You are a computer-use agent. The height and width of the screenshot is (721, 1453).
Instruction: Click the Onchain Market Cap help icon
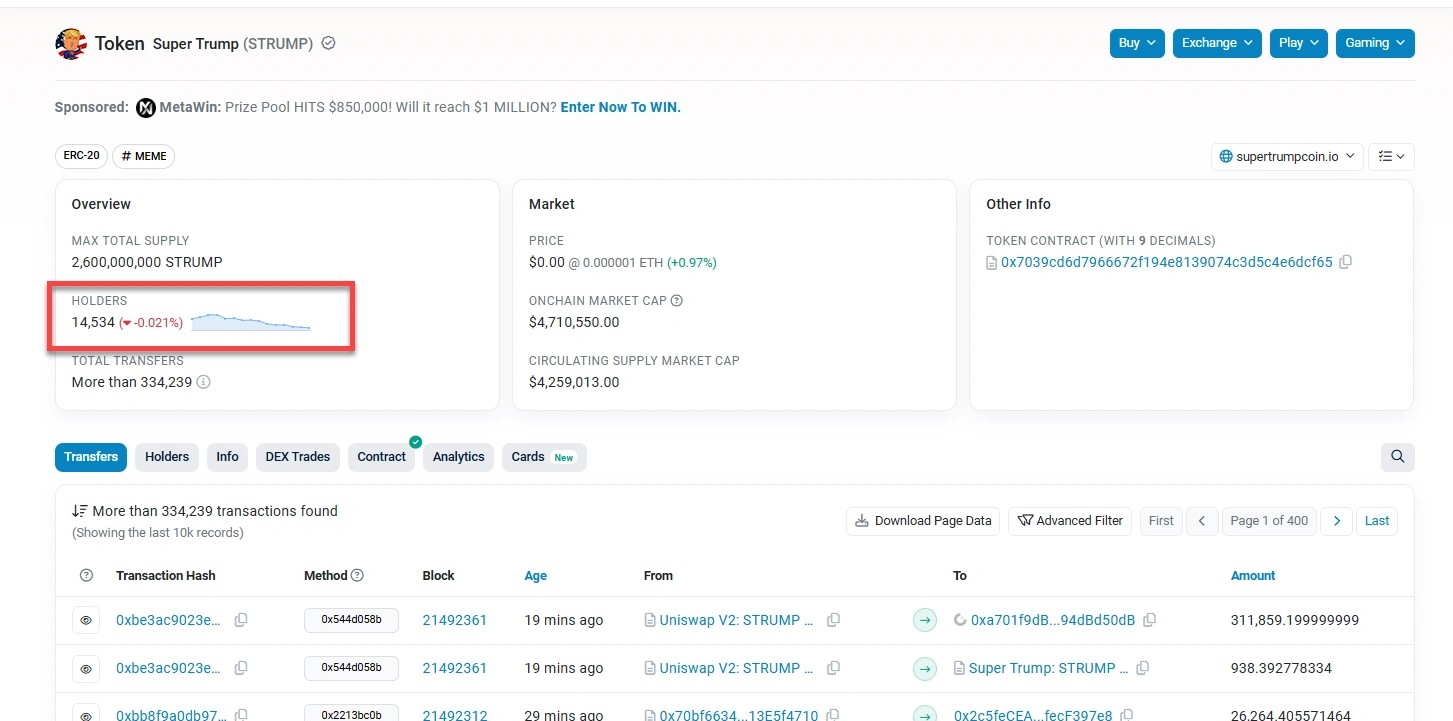coord(677,301)
